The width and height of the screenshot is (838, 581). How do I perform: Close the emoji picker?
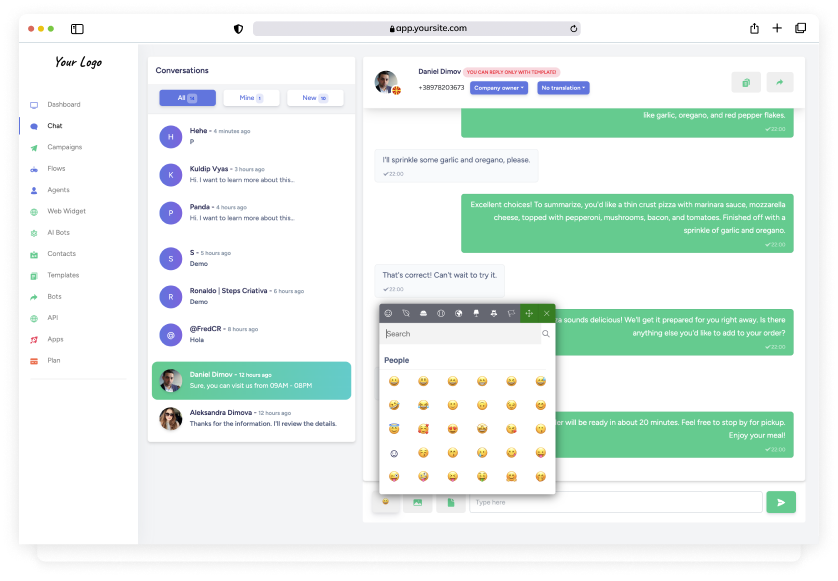[546, 313]
